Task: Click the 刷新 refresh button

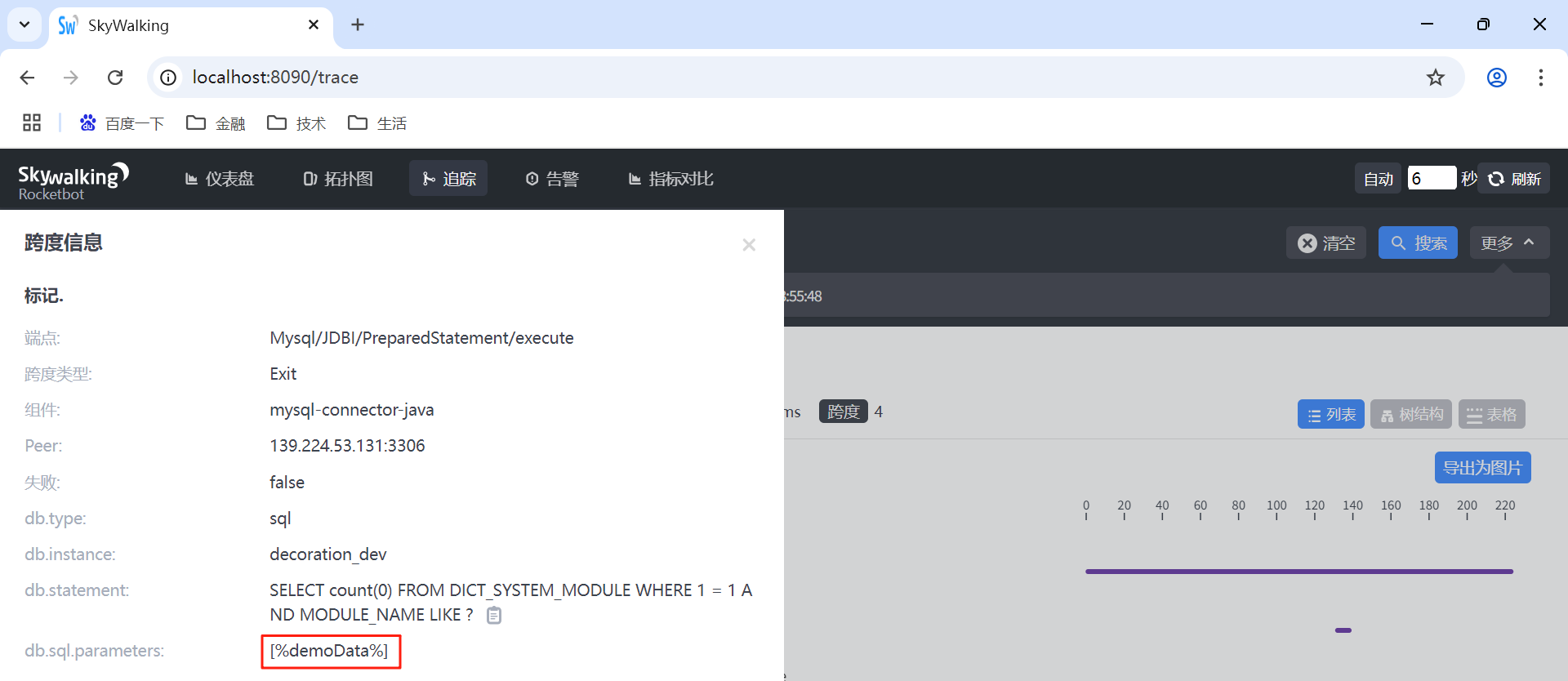Action: [1514, 179]
